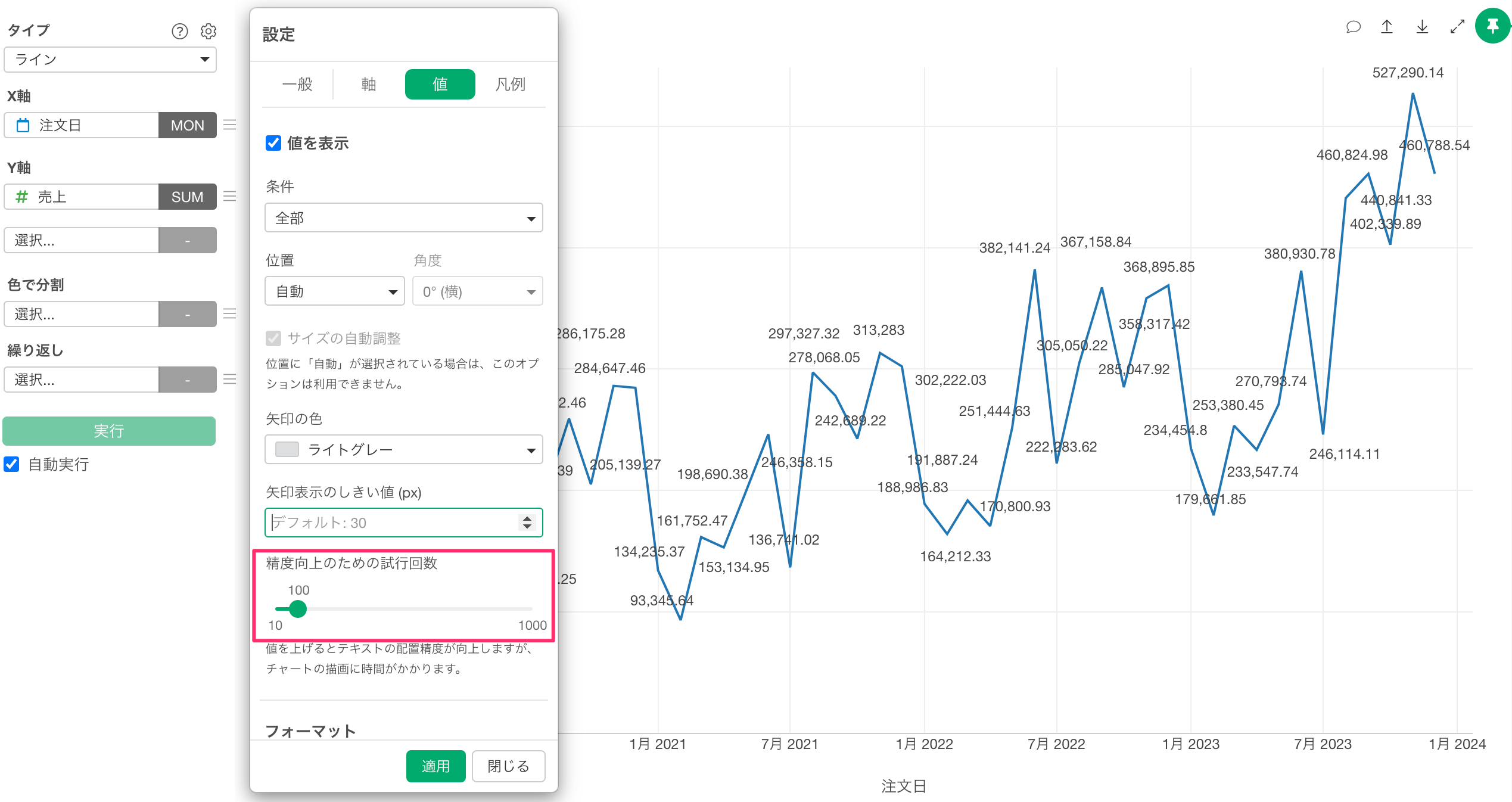Open the 条件 全部 dropdown
This screenshot has width=1512, height=802.
403,218
